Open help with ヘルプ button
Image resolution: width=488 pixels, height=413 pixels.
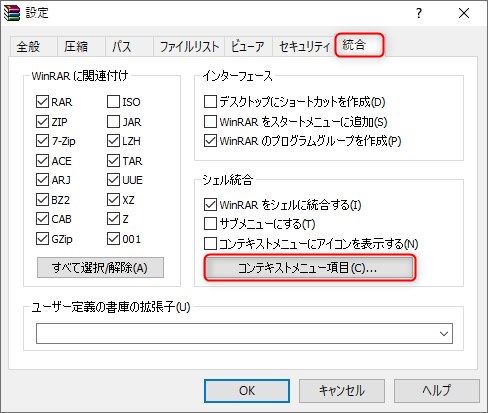coord(437,391)
